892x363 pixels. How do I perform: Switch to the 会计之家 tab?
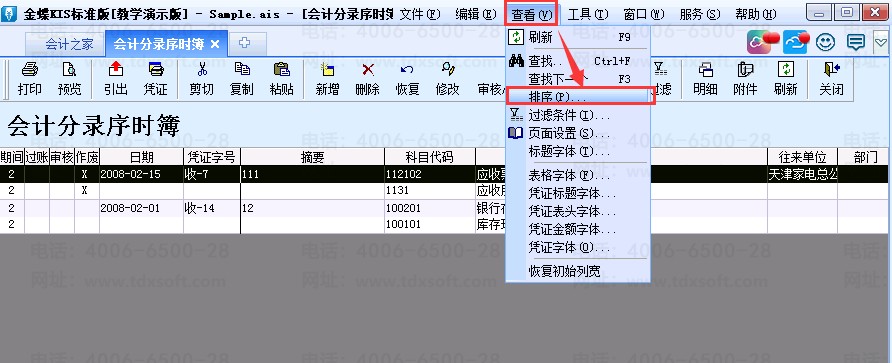pos(69,44)
